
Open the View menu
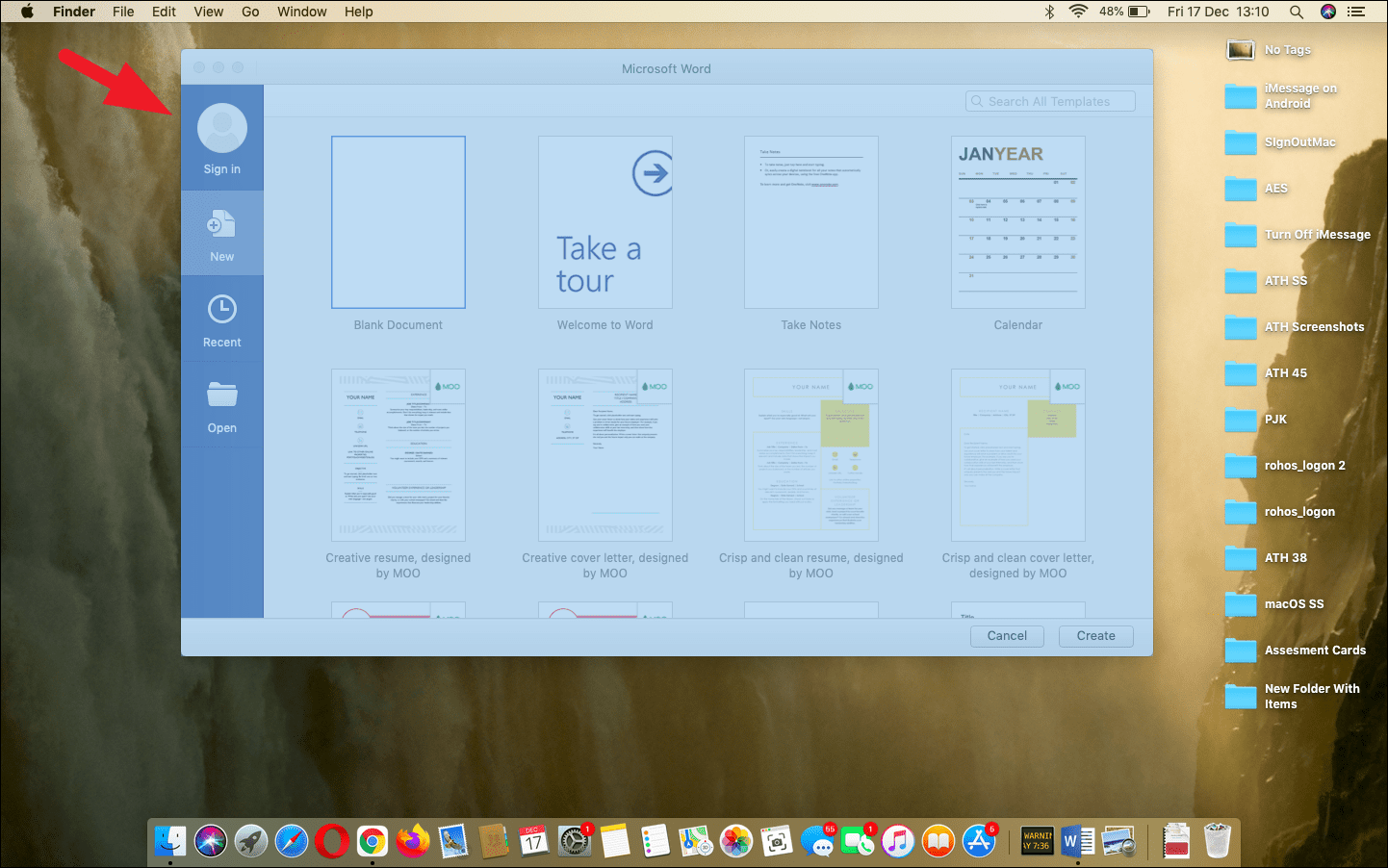[209, 12]
